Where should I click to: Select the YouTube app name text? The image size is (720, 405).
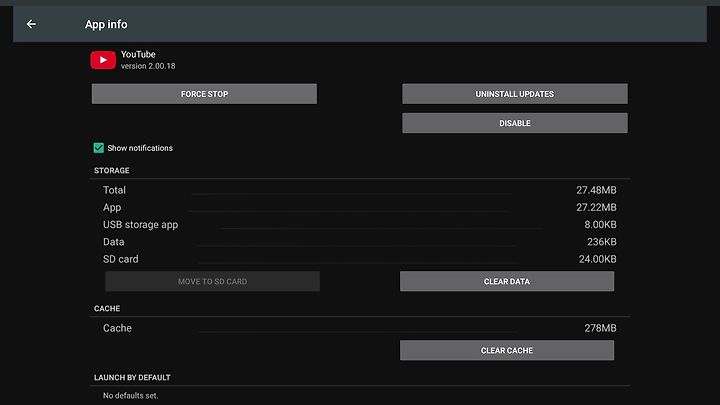[x=138, y=54]
